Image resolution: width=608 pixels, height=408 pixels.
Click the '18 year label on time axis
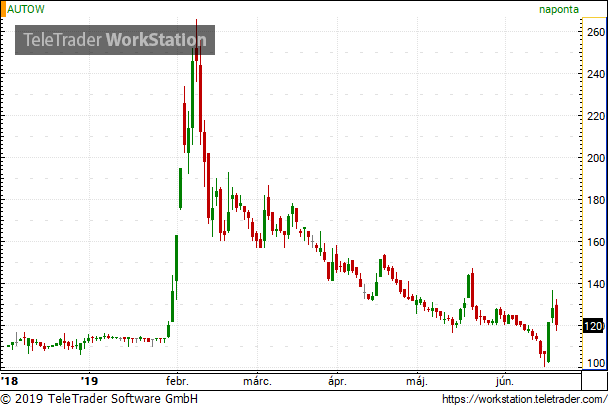pos(9,381)
